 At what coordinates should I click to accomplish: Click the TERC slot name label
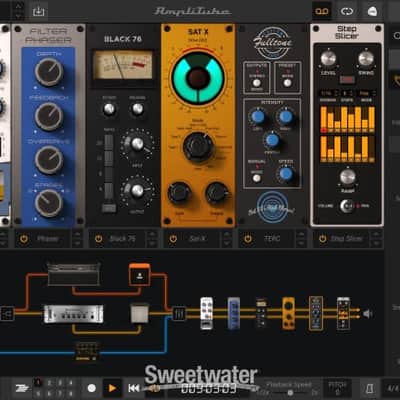[x=272, y=239]
